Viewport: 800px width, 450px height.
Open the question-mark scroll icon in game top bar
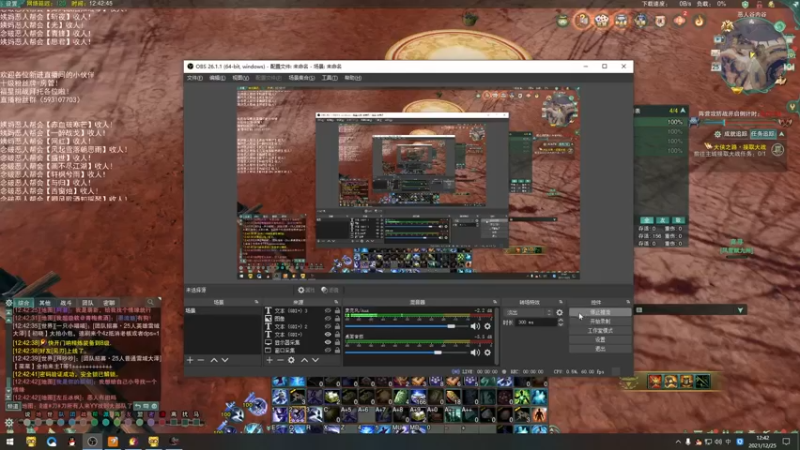click(583, 20)
